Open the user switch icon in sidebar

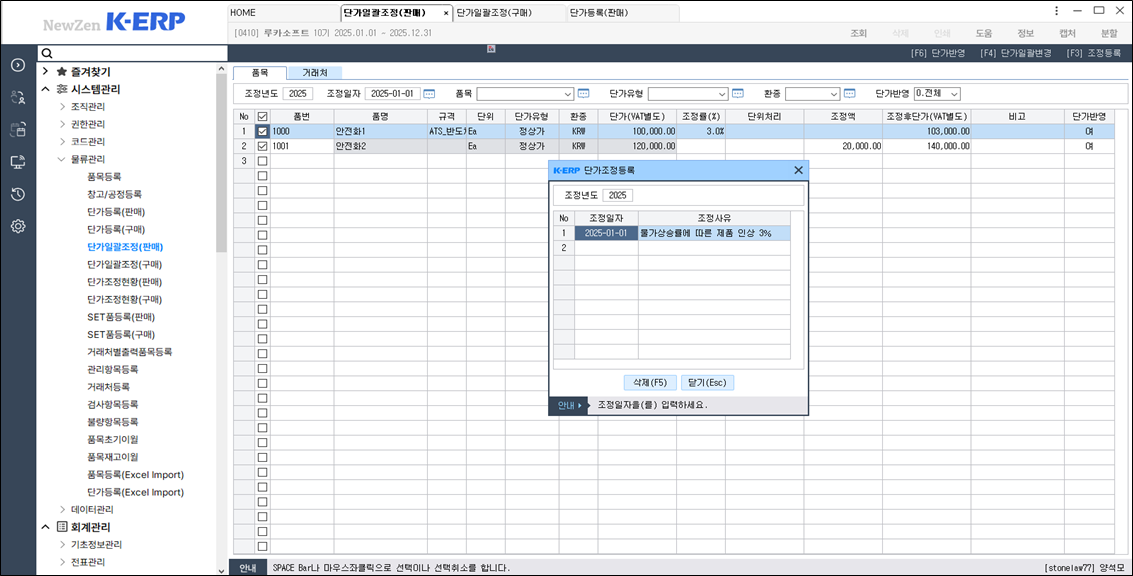click(x=18, y=97)
